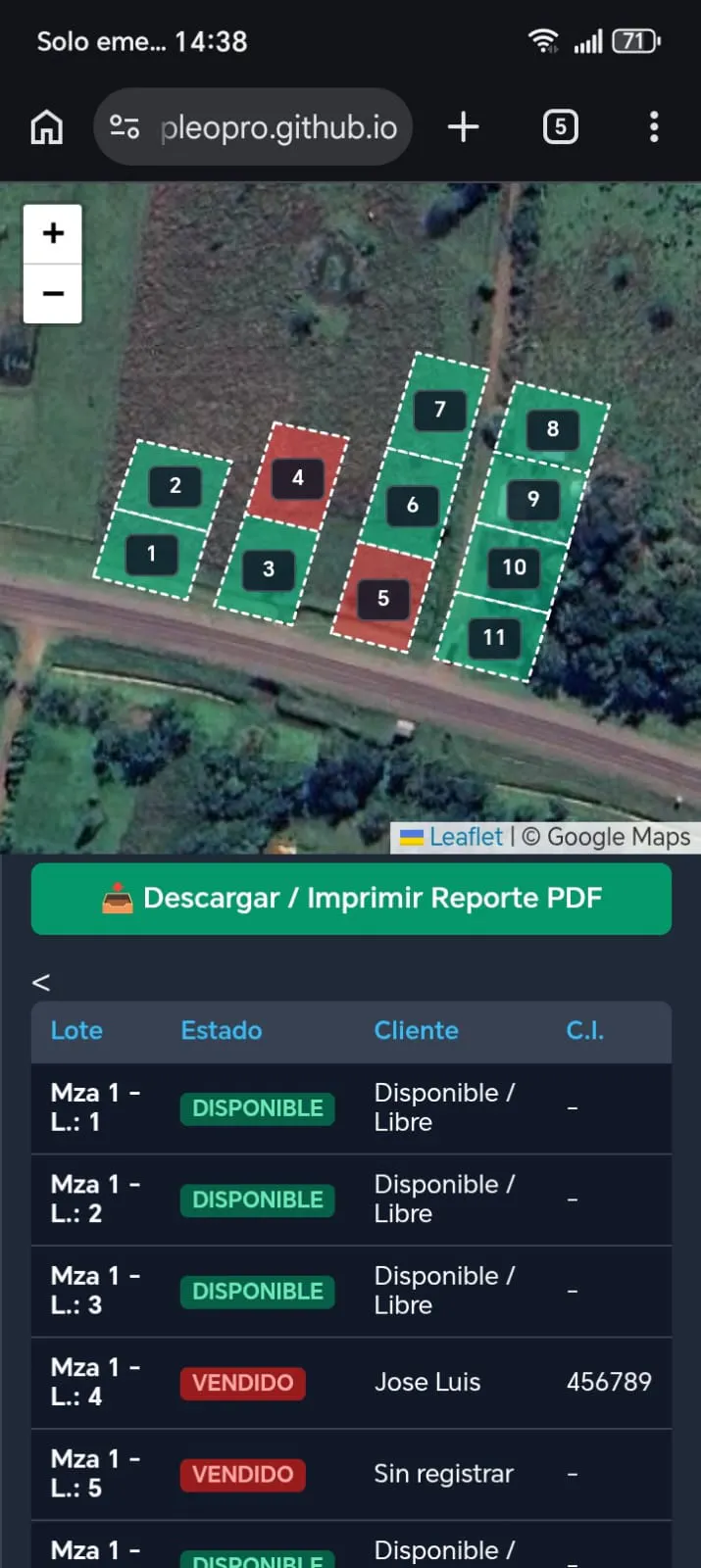Click the back chevron above the table
The height and width of the screenshot is (1568, 701).
(x=41, y=982)
